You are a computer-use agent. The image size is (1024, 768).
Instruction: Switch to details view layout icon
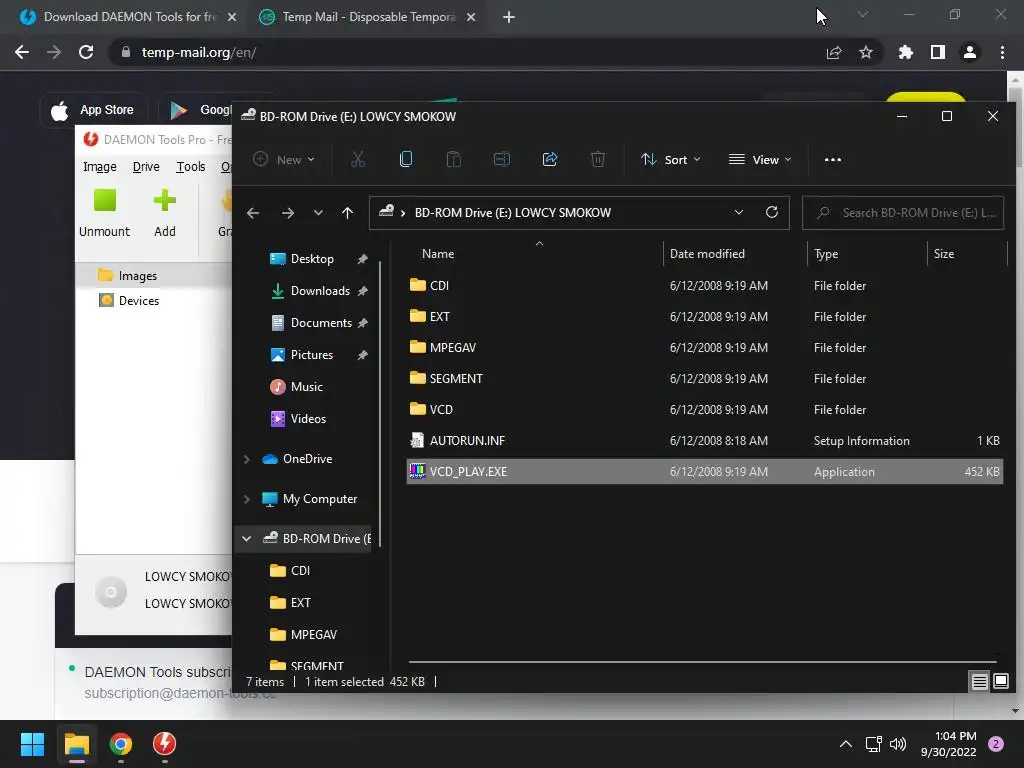click(x=979, y=682)
